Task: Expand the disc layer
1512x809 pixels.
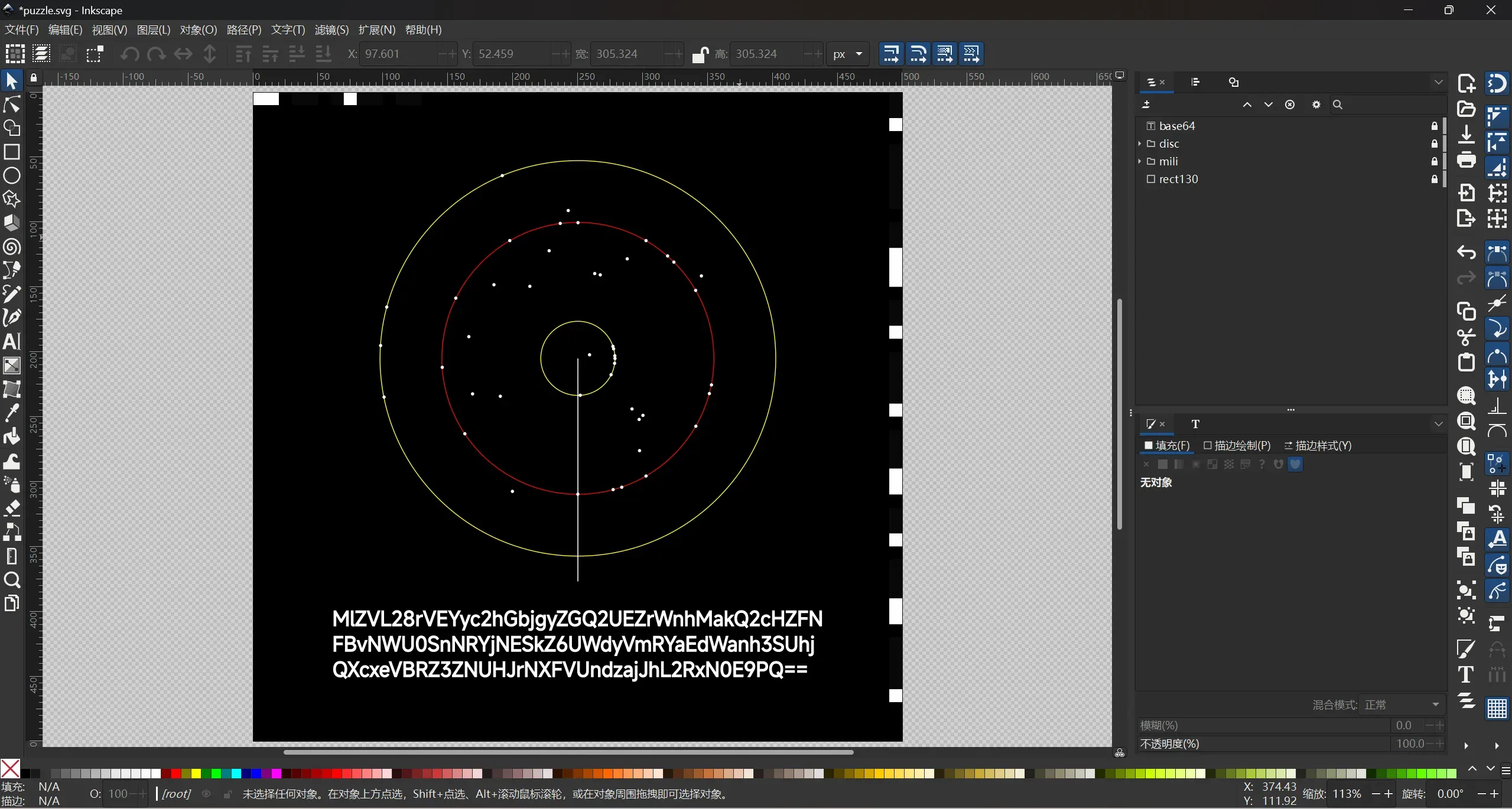Action: coord(1140,143)
